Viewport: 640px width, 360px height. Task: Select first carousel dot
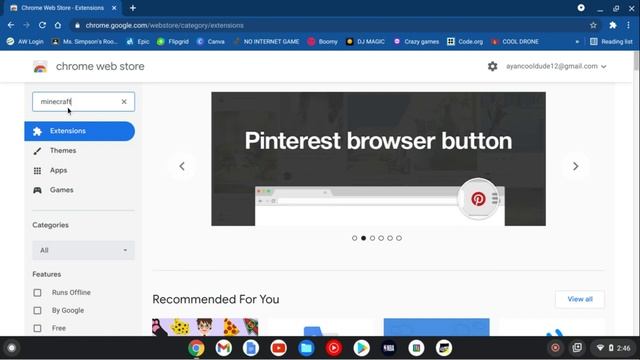coord(354,238)
